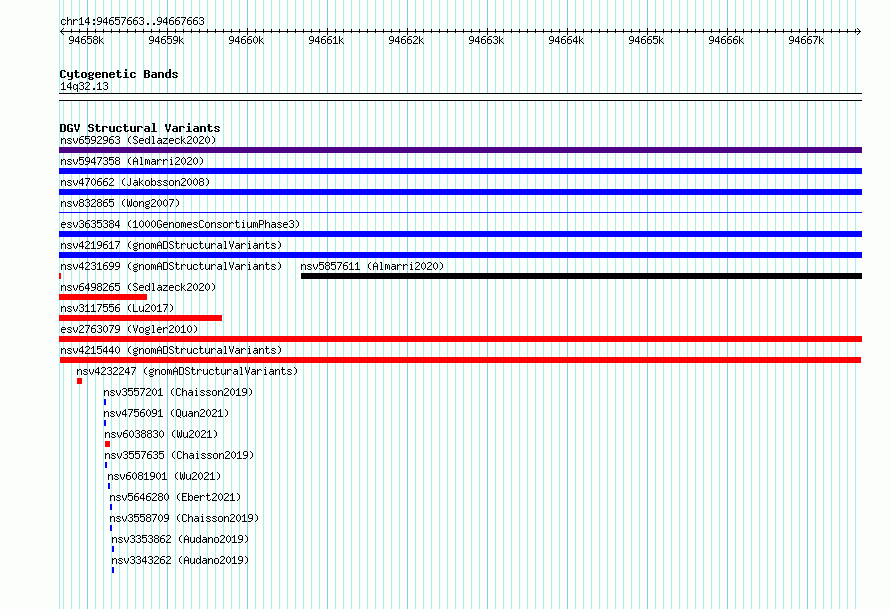Viewport: 890px width, 609px height.
Task: Click the 94666k ruler tick label
Action: pyautogui.click(x=727, y=40)
